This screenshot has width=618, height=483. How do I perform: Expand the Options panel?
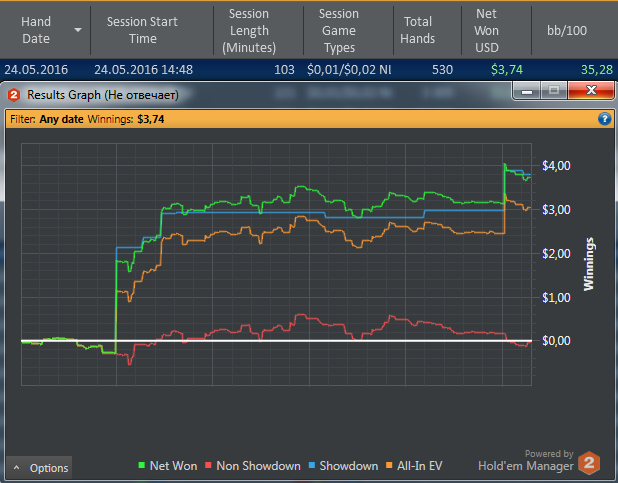click(x=39, y=468)
